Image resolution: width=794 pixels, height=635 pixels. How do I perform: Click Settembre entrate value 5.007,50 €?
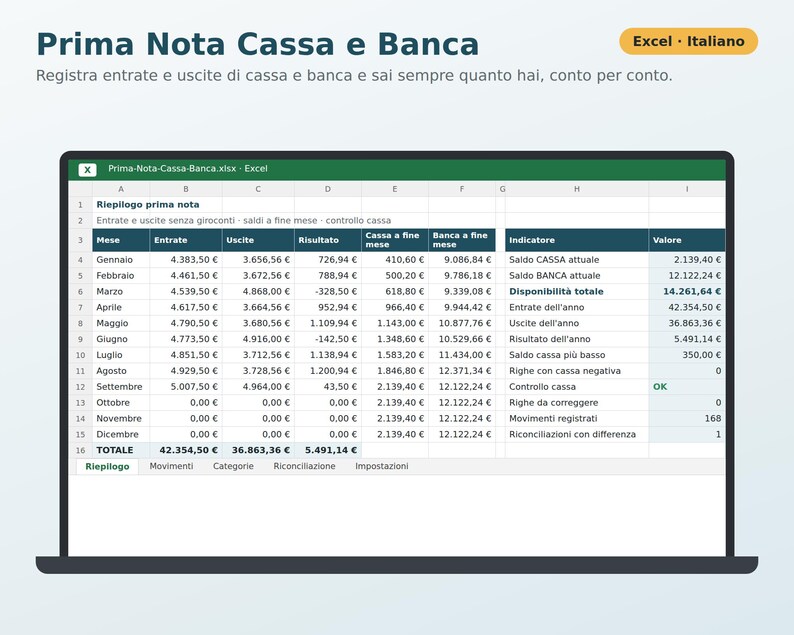(x=186, y=387)
